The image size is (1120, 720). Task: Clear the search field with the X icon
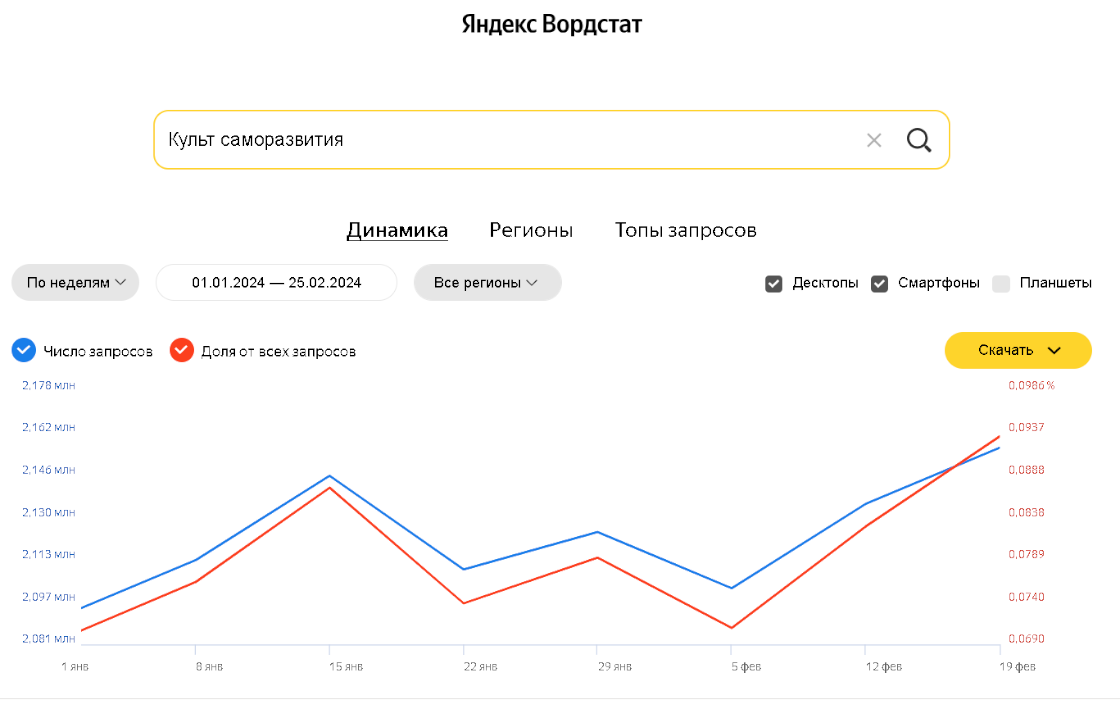874,141
